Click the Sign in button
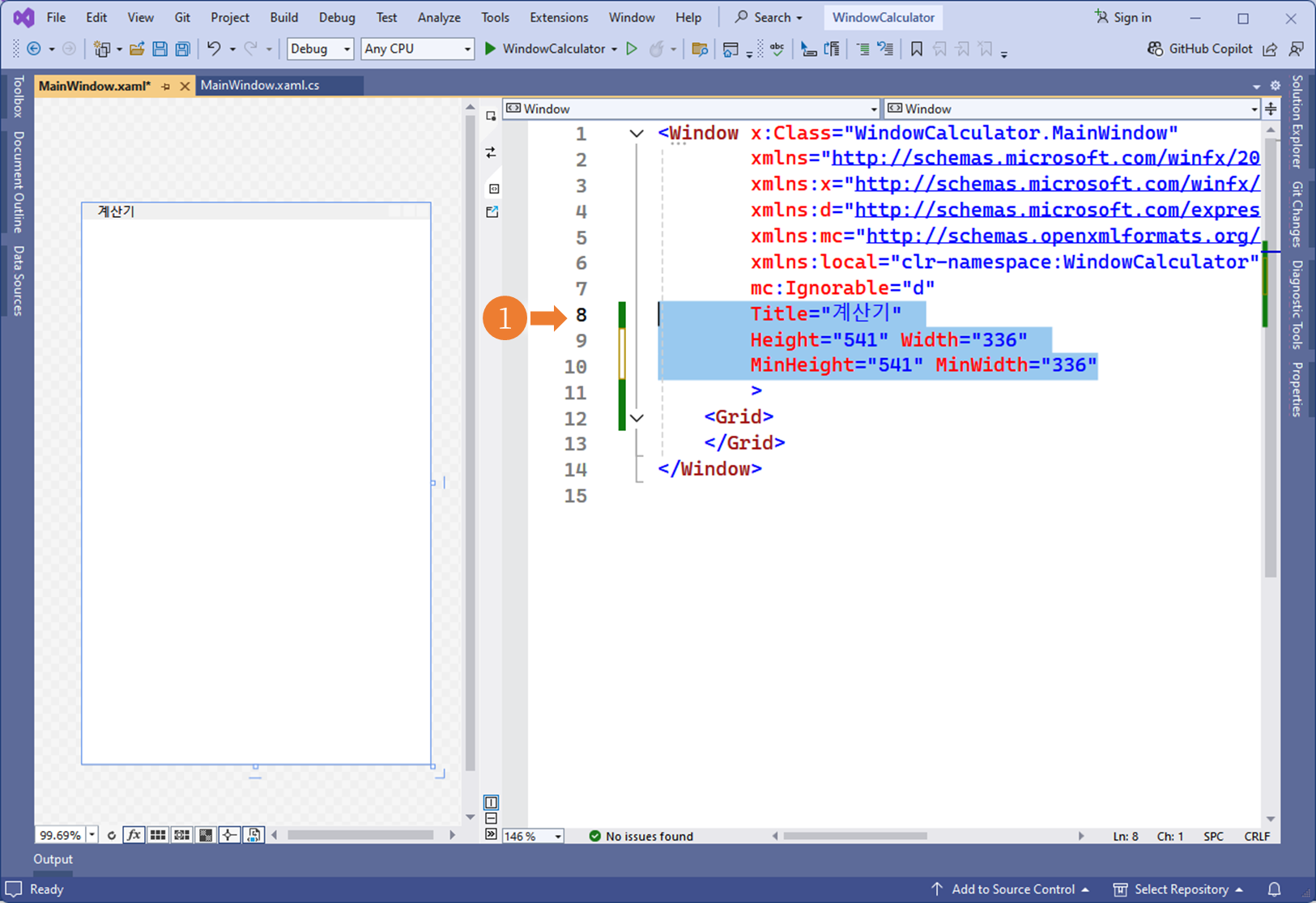 pyautogui.click(x=1122, y=17)
